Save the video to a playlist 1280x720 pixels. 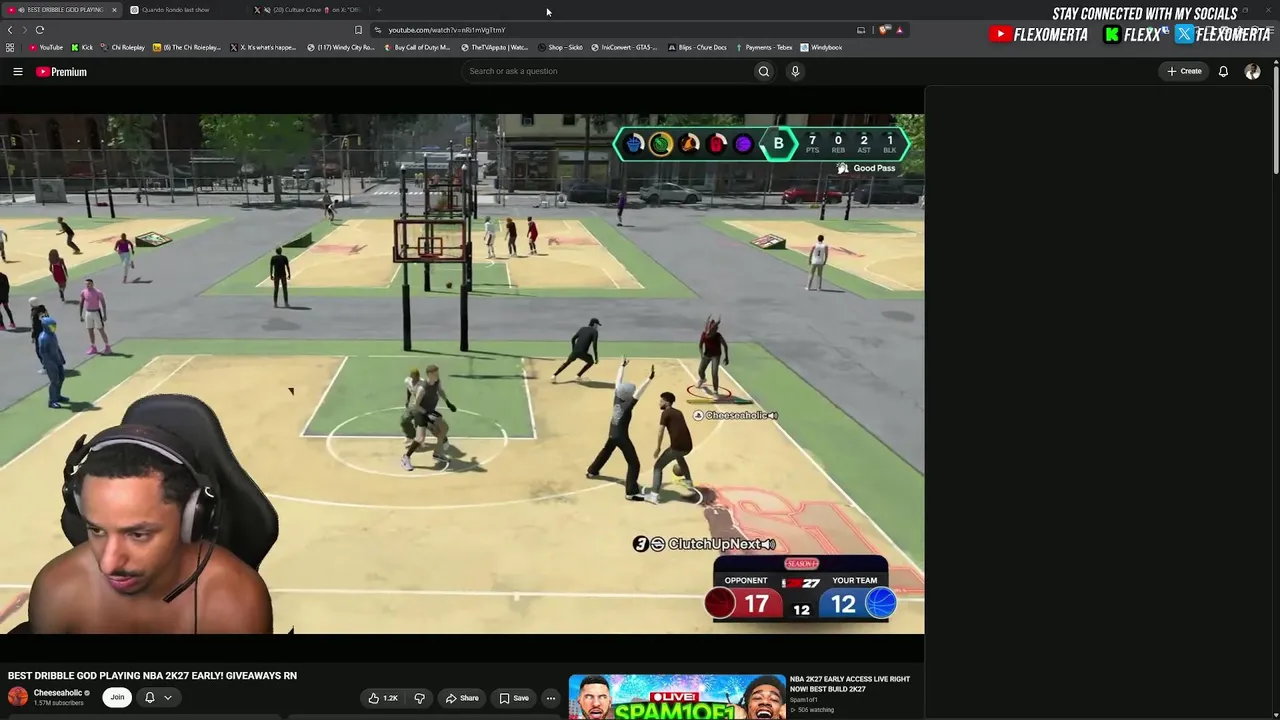coord(514,698)
